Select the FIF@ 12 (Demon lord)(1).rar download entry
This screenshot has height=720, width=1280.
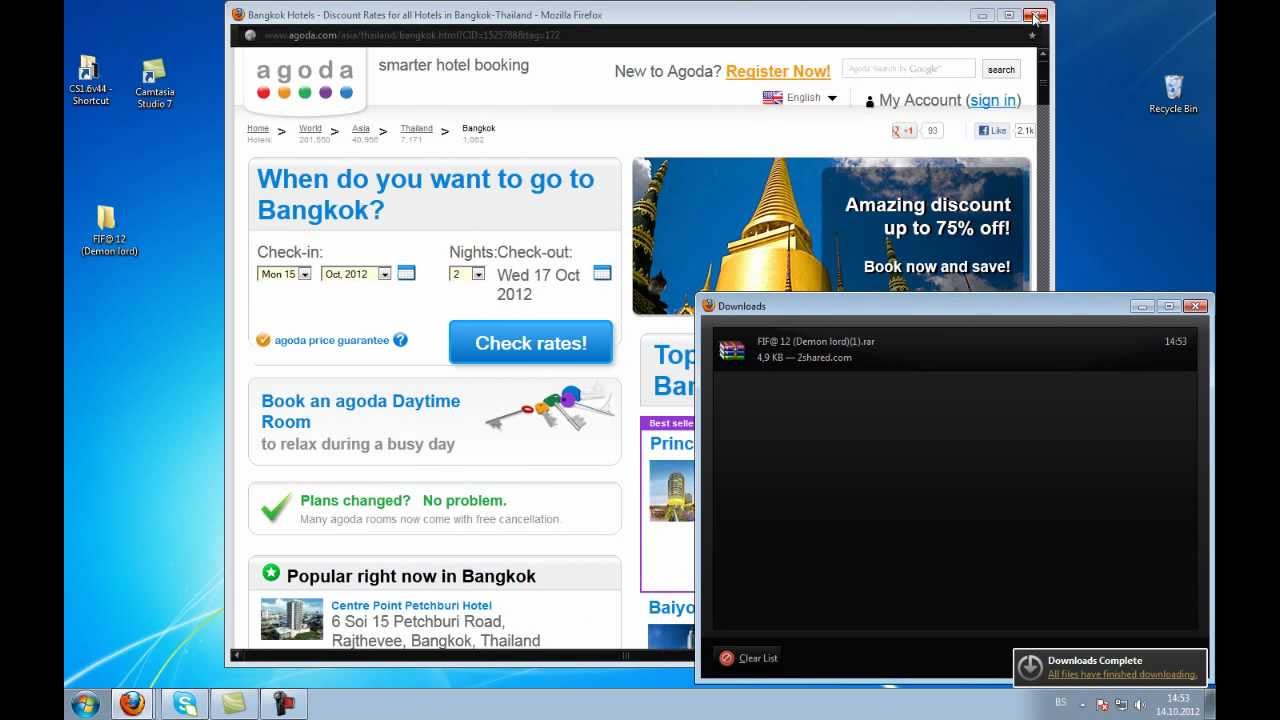coord(955,350)
